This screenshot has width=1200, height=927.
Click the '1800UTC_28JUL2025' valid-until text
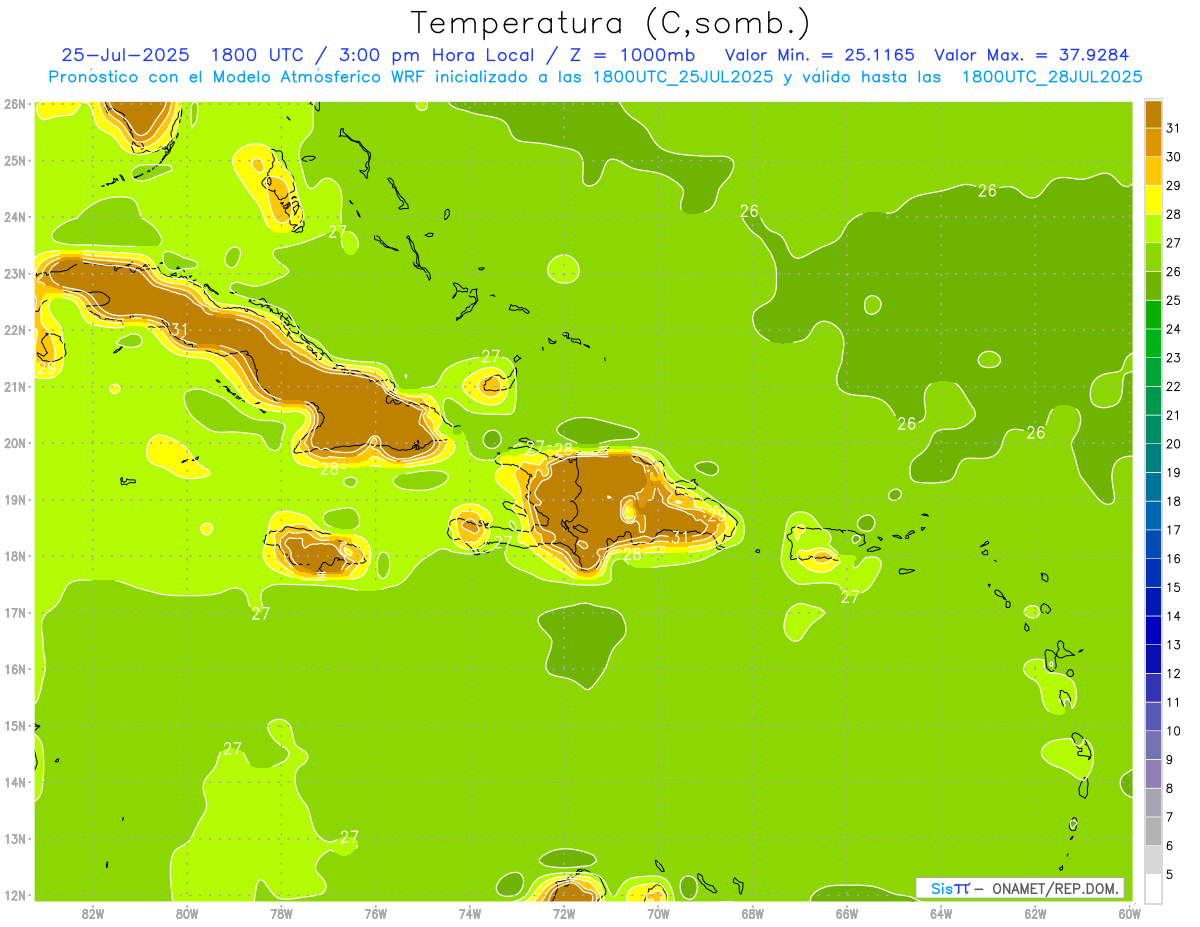point(1052,77)
